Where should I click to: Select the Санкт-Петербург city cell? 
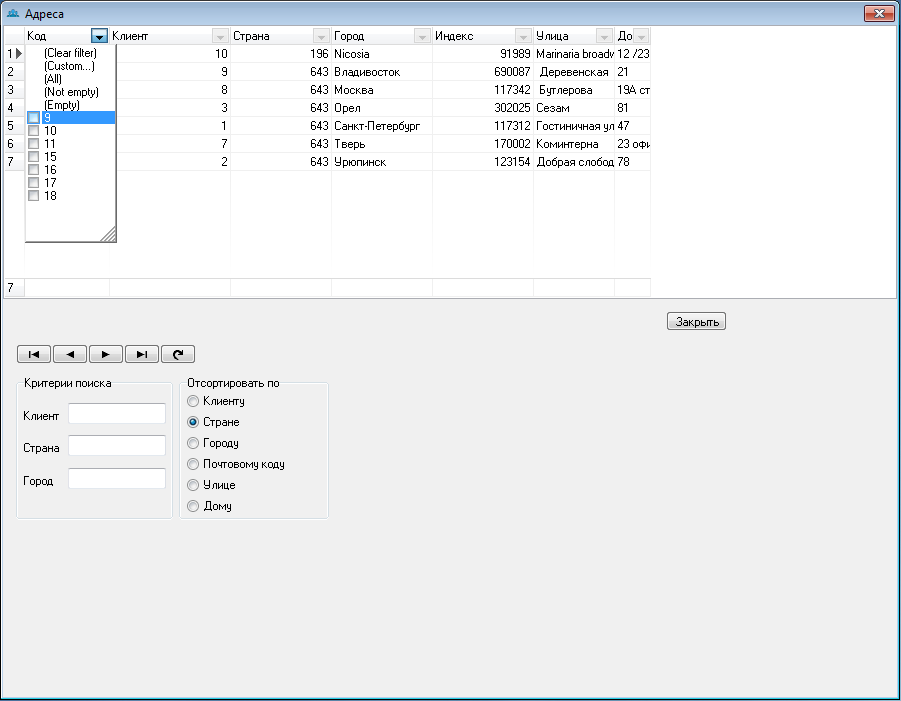tap(382, 126)
